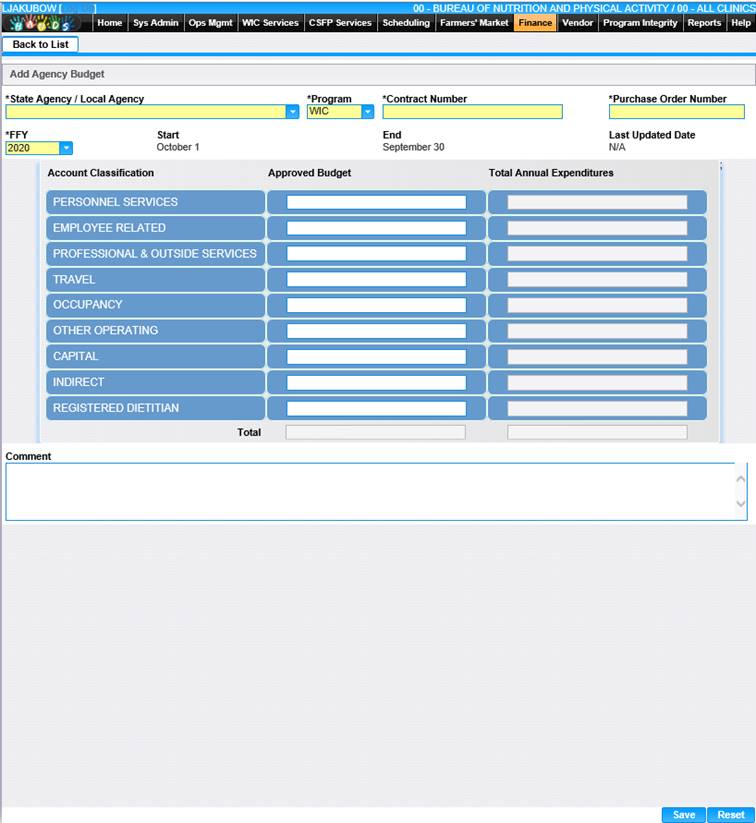The height and width of the screenshot is (823, 756).
Task: Select the Finance menu tab
Action: point(535,23)
